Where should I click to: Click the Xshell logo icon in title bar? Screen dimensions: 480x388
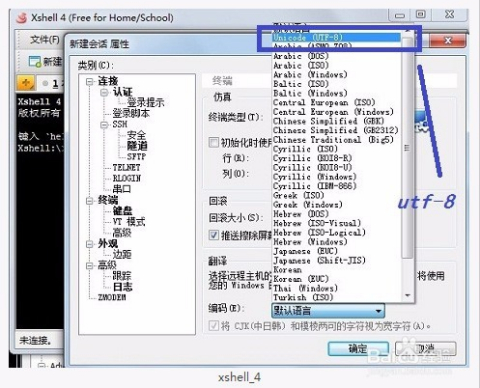click(x=21, y=17)
